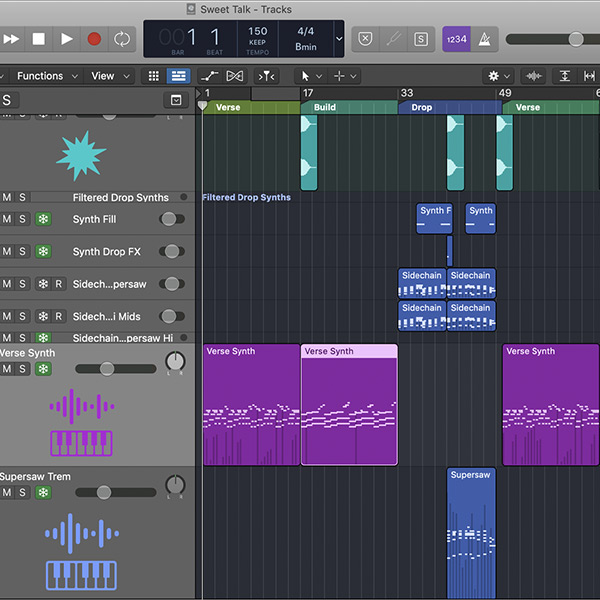Mute the Verse Synth track
The height and width of the screenshot is (600, 600).
pyautogui.click(x=6, y=369)
